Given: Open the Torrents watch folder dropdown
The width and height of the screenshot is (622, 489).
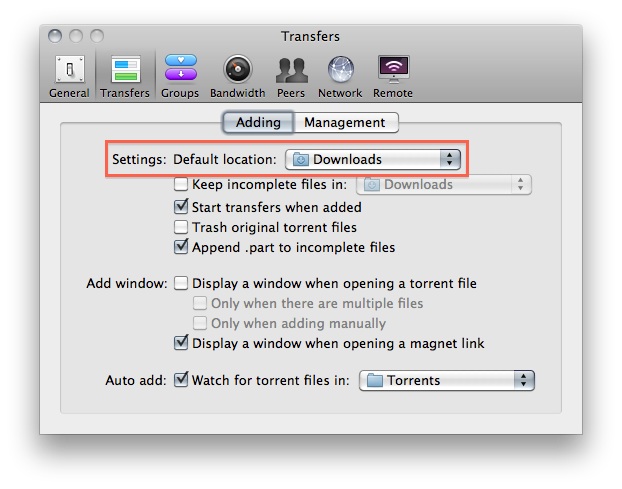Looking at the screenshot, I should (447, 380).
